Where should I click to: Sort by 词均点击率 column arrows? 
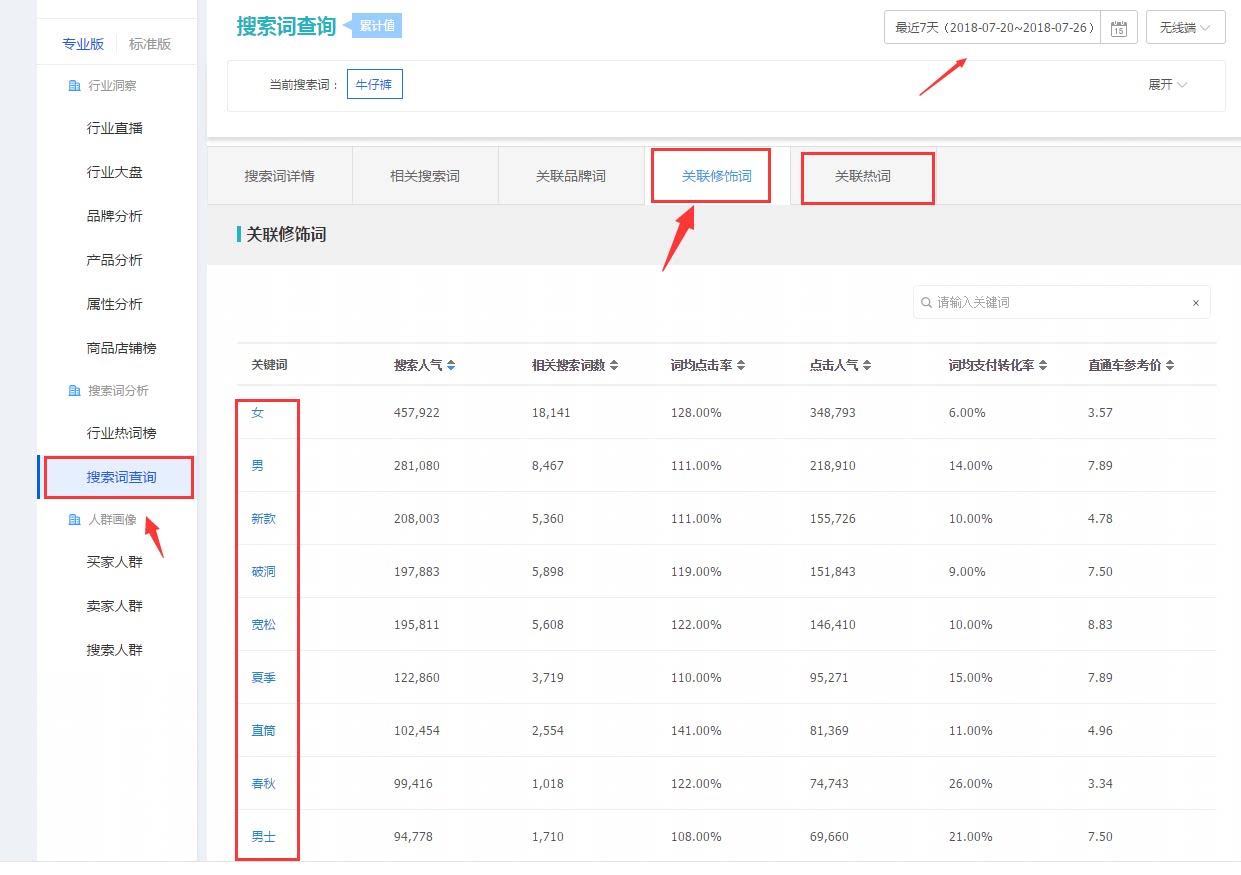click(x=741, y=366)
